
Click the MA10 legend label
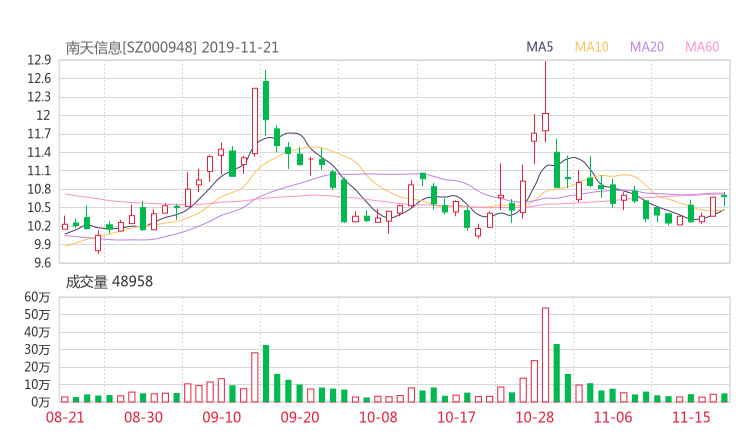tap(591, 47)
